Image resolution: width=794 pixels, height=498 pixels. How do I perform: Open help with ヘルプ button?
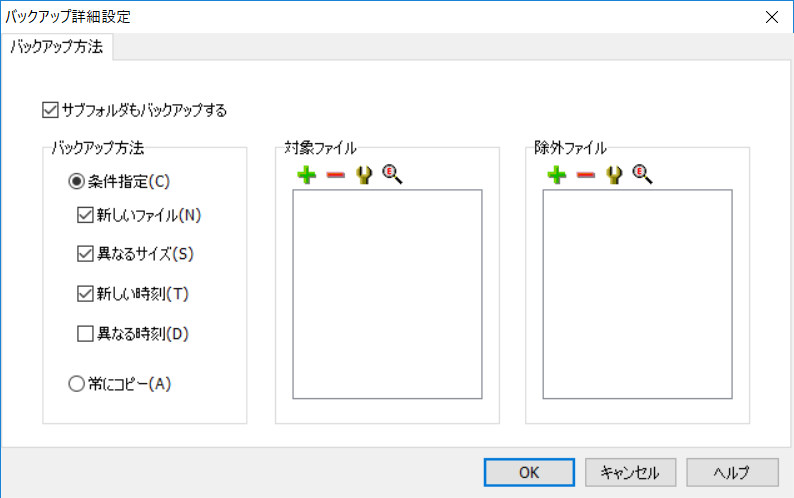732,472
